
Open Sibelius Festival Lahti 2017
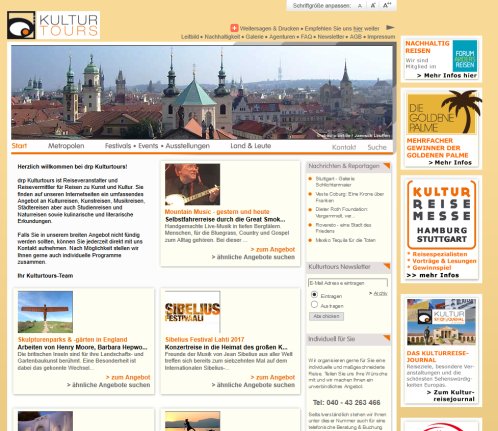click(205, 340)
